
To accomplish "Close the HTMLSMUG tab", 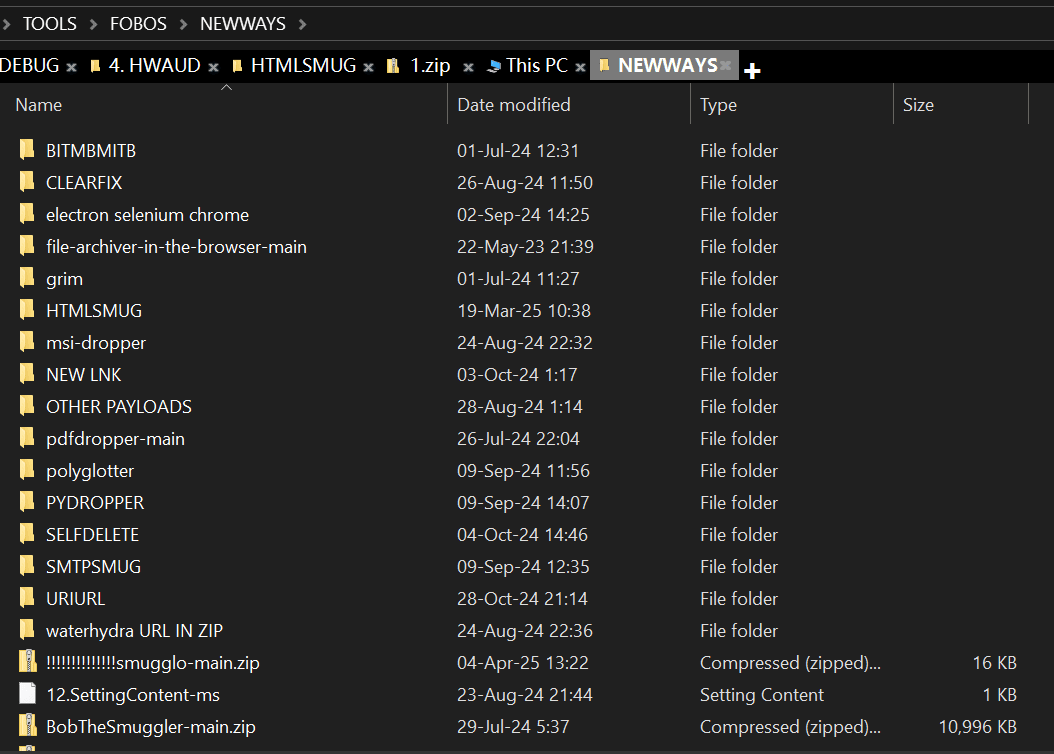I will point(368,67).
